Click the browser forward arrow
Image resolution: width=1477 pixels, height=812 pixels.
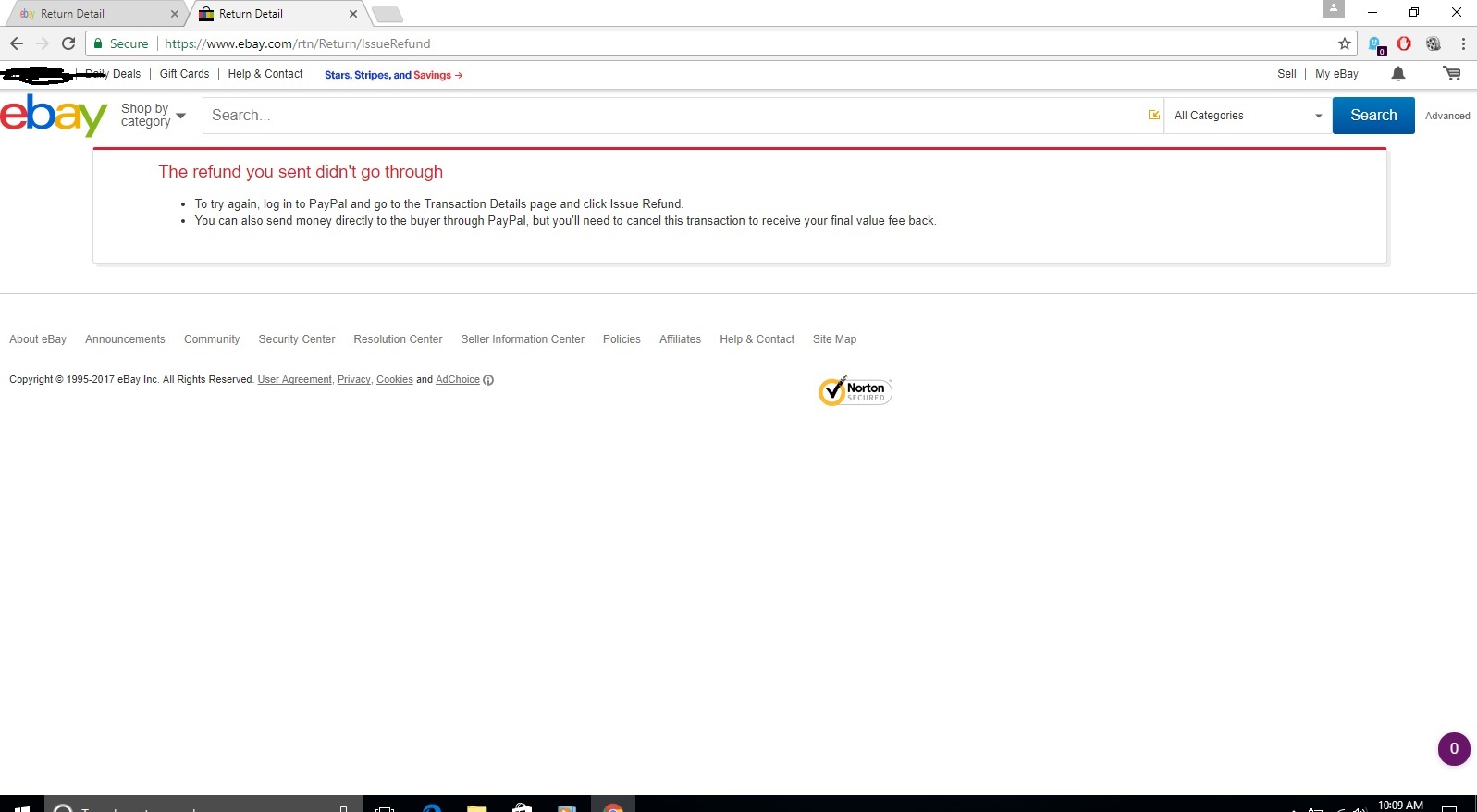(43, 43)
